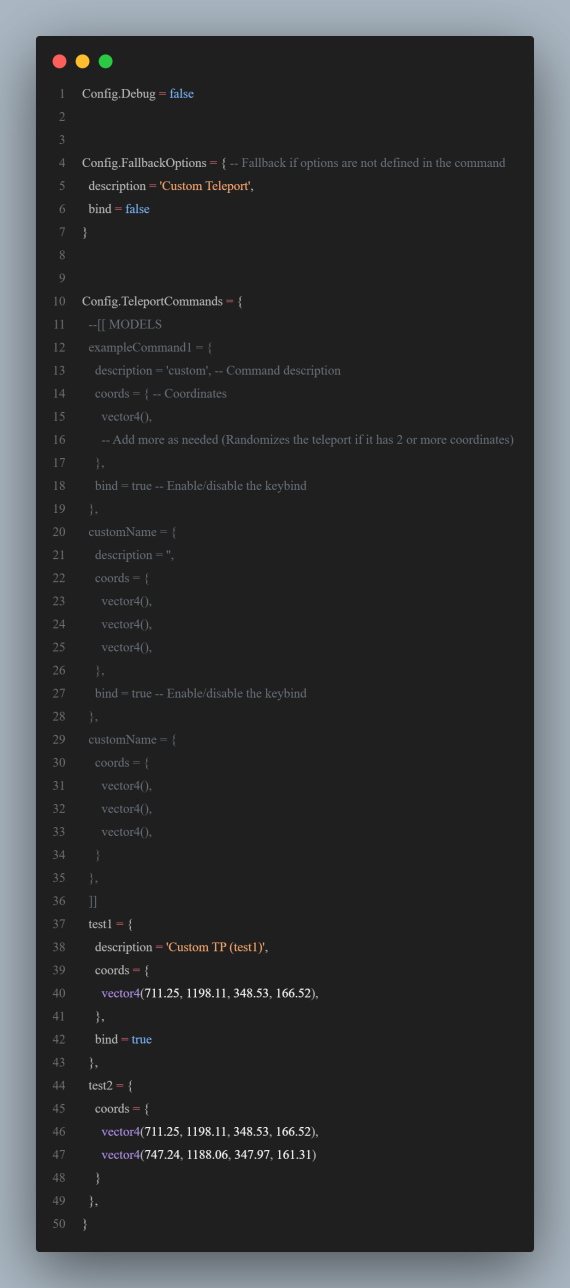Screen dimensions: 570x1288
Task: Click line number 10 in the gutter
Action: coord(59,301)
